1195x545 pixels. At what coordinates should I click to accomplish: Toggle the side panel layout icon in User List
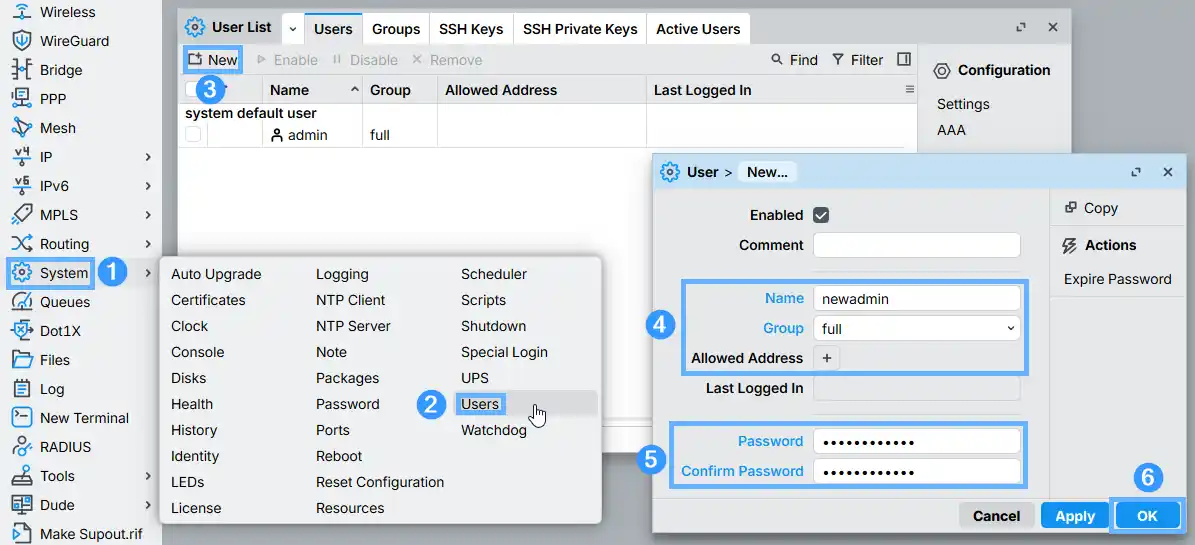click(904, 59)
